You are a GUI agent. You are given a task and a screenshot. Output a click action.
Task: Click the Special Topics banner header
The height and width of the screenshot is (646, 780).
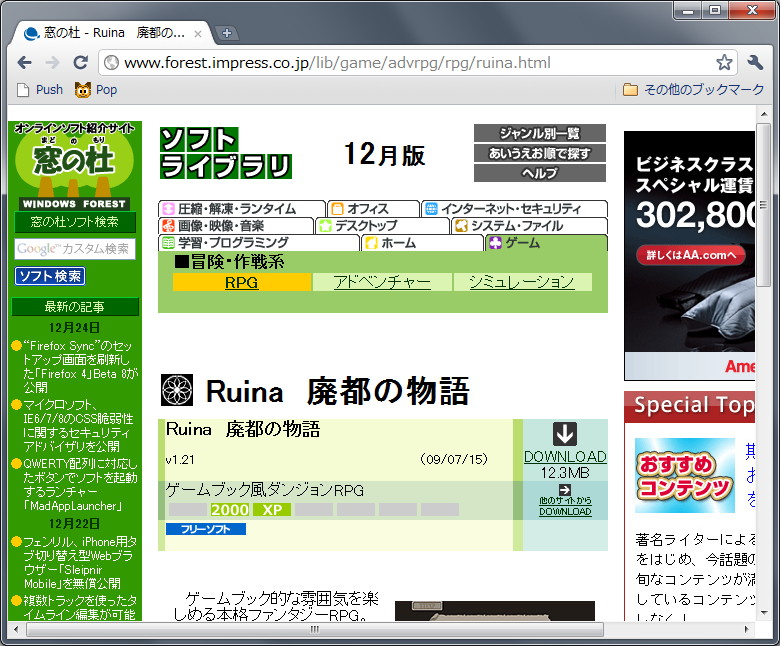coord(690,406)
